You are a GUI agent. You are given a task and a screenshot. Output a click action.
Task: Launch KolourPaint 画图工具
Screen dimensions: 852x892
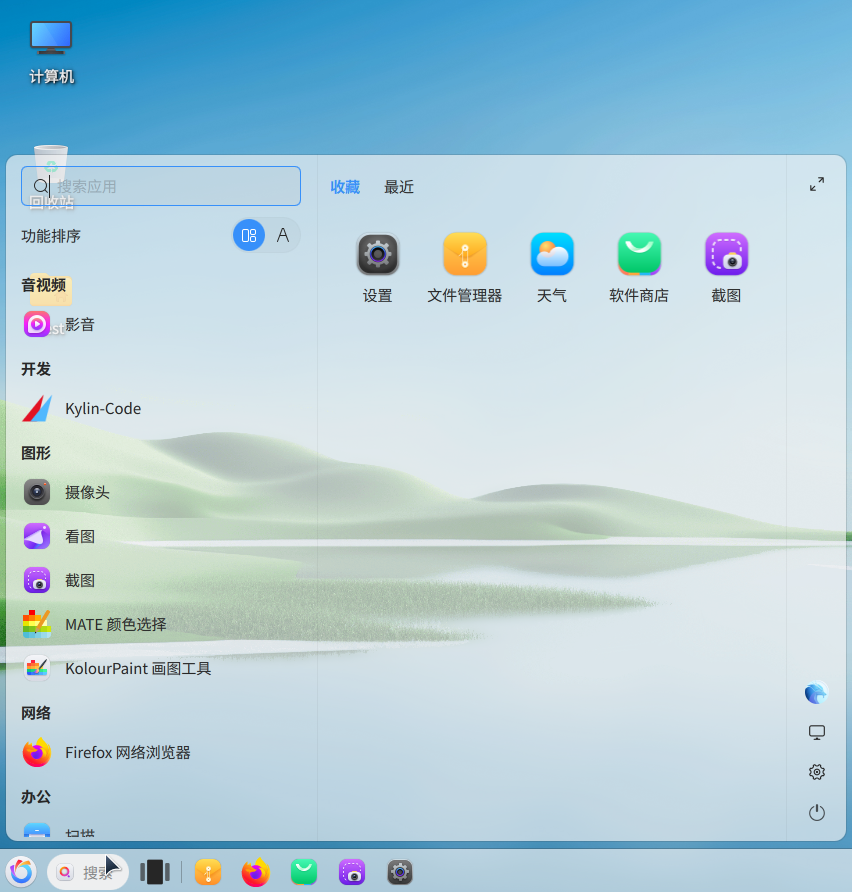point(162,668)
